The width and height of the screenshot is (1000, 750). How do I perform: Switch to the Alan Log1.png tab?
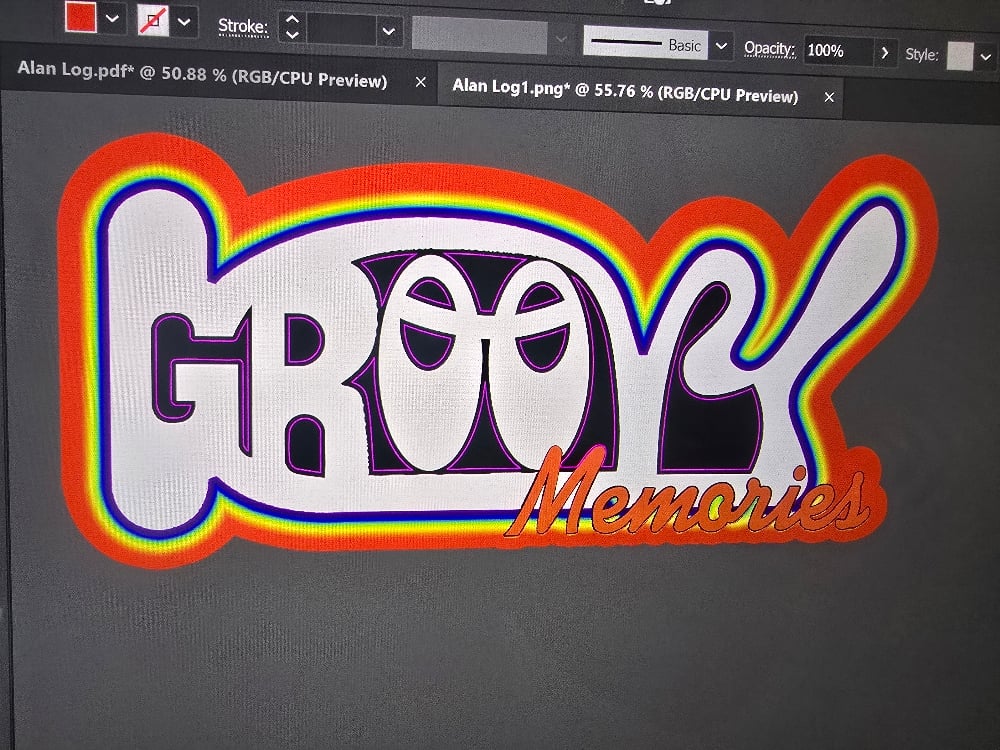[x=630, y=97]
